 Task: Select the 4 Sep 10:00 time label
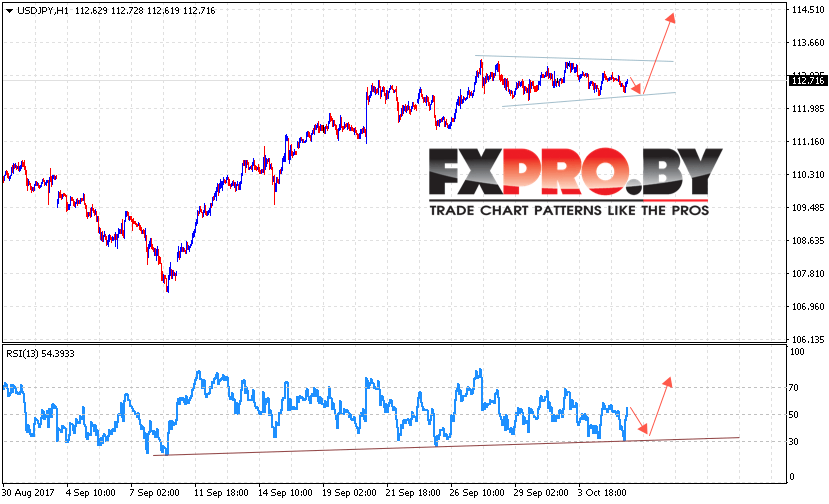pyautogui.click(x=90, y=492)
